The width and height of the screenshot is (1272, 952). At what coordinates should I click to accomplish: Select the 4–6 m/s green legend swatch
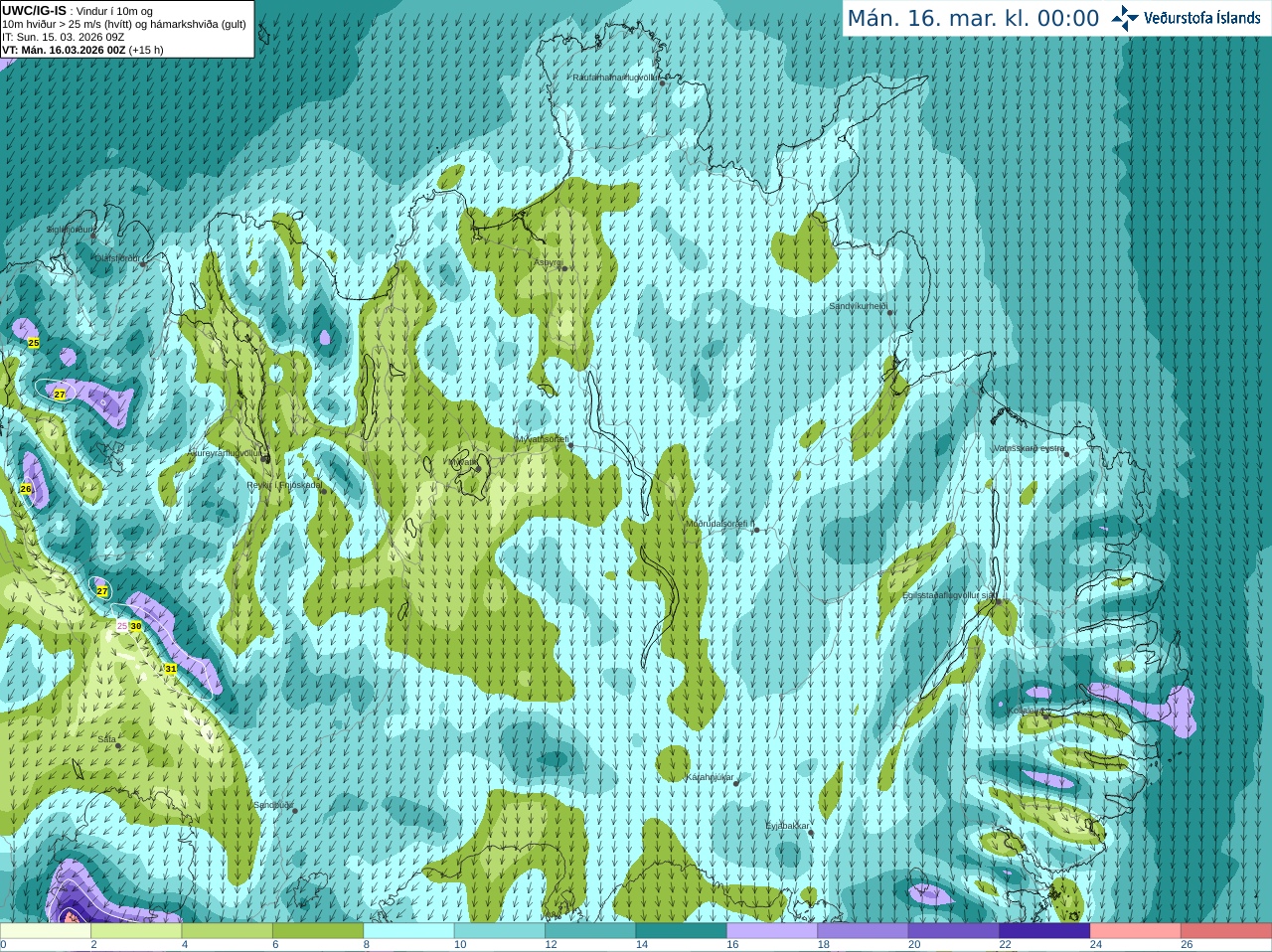click(228, 931)
